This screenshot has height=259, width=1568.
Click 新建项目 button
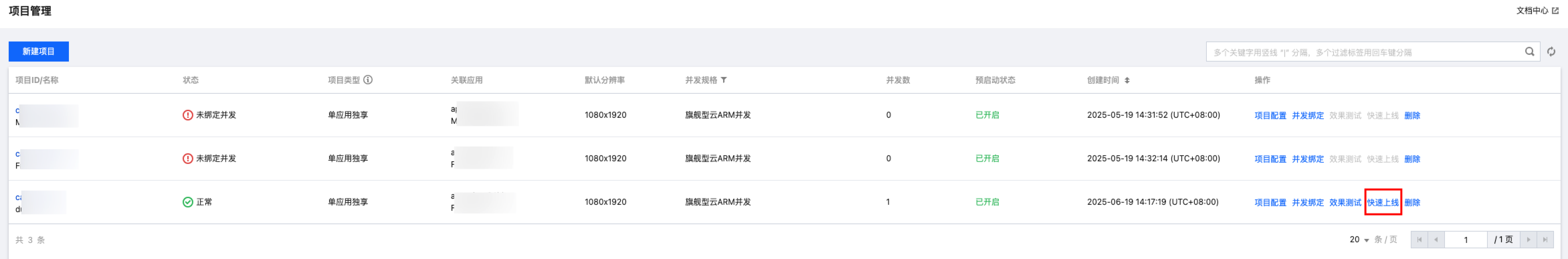point(39,52)
